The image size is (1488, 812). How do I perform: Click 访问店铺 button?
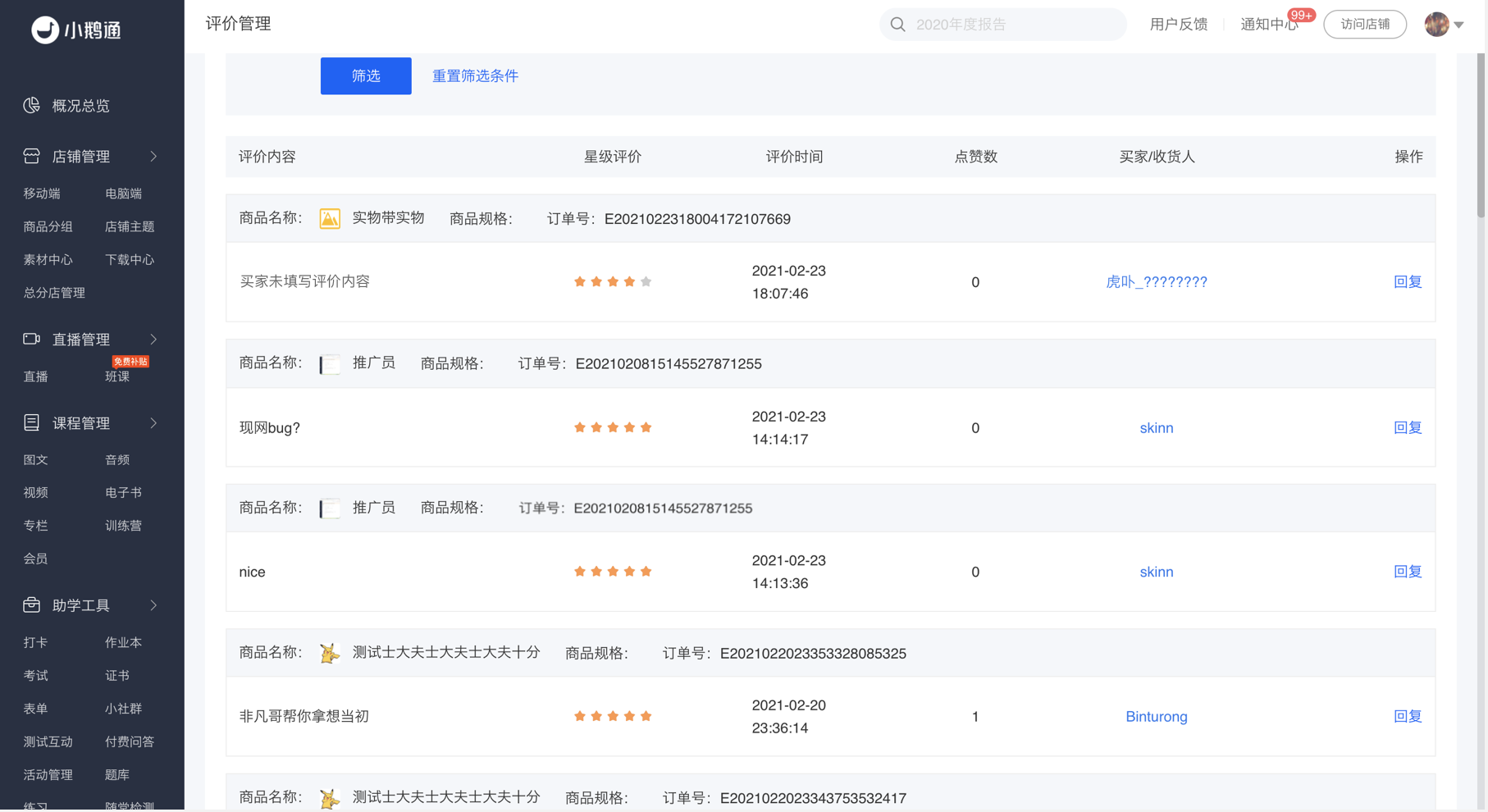[1365, 25]
